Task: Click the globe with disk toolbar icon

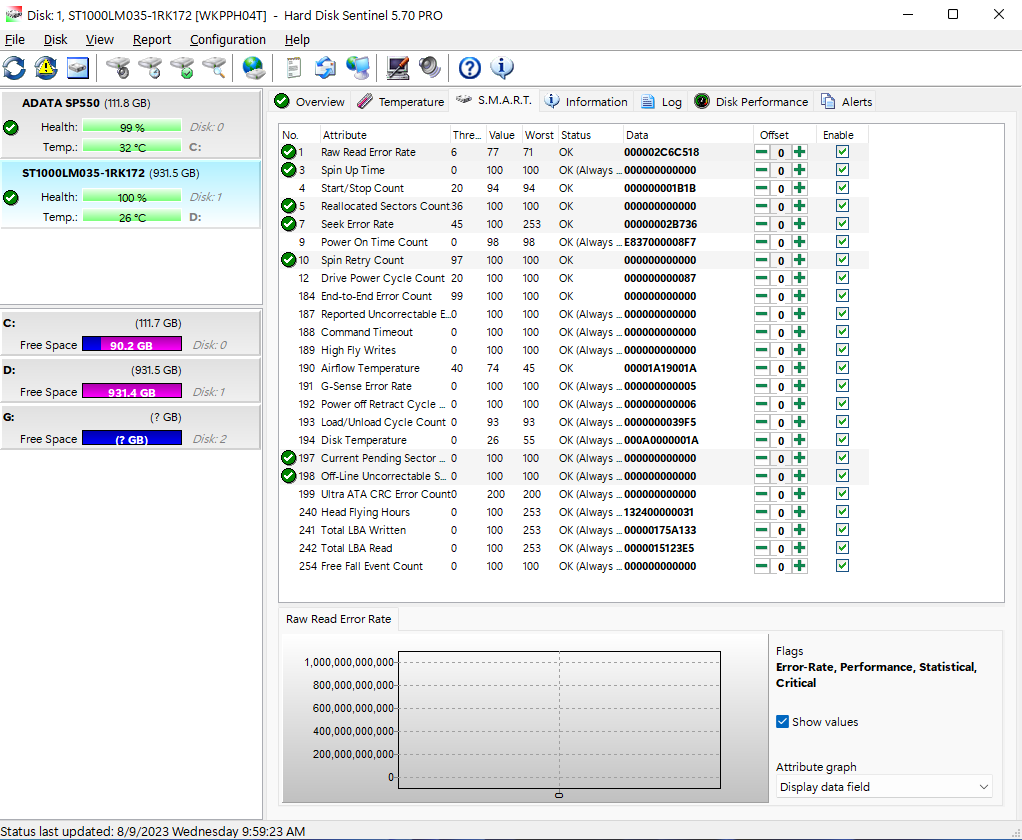Action: 254,68
